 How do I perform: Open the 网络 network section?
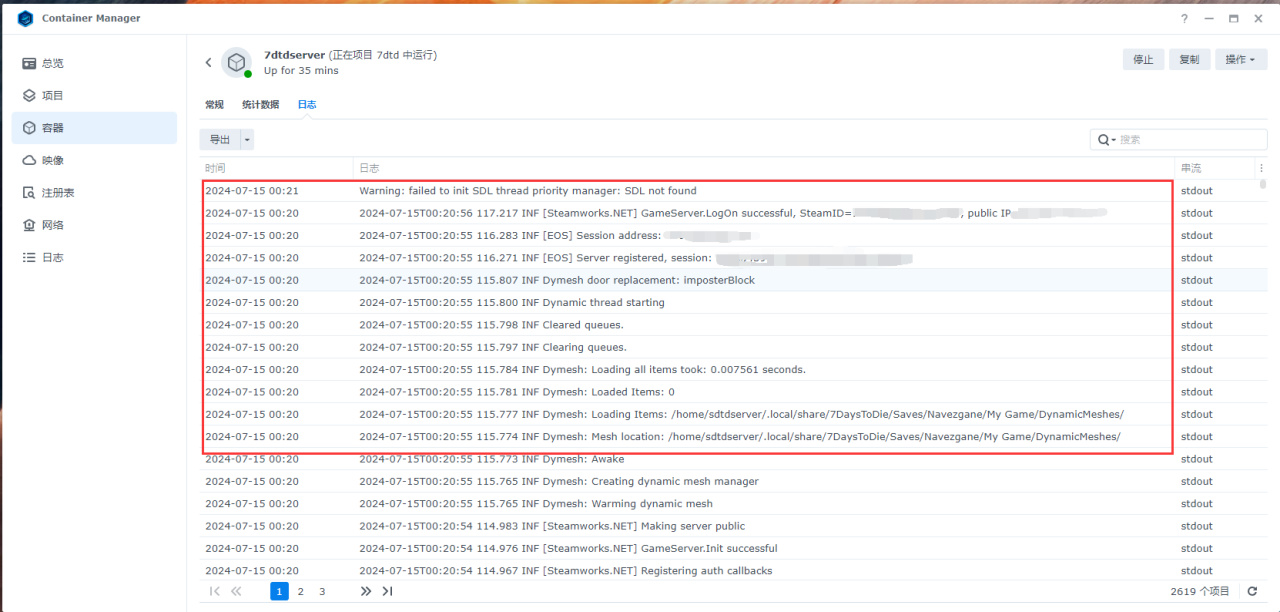94,225
